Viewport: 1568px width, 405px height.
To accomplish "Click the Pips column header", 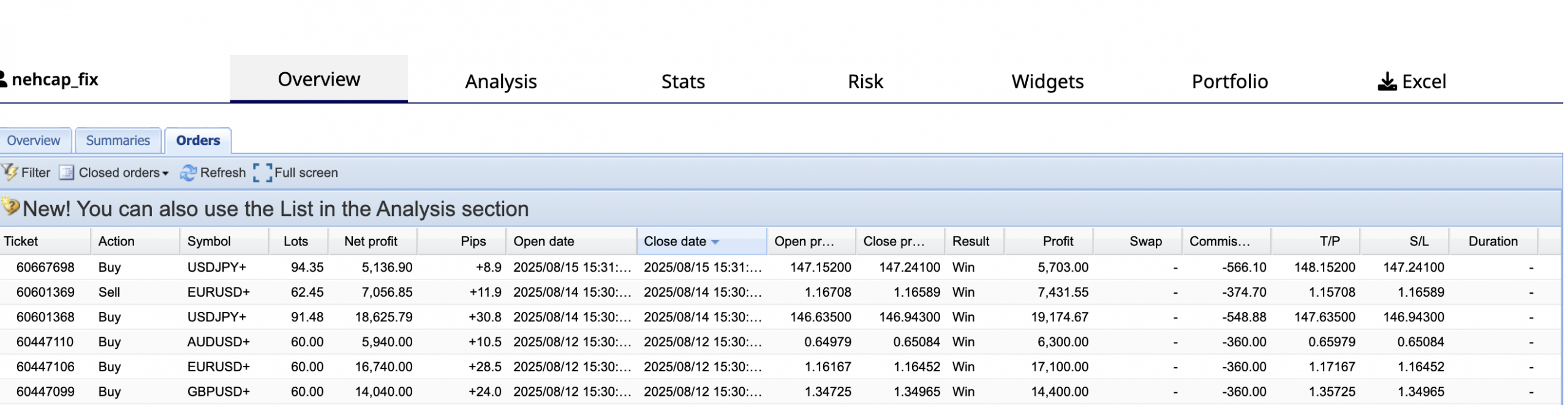I will pos(473,242).
